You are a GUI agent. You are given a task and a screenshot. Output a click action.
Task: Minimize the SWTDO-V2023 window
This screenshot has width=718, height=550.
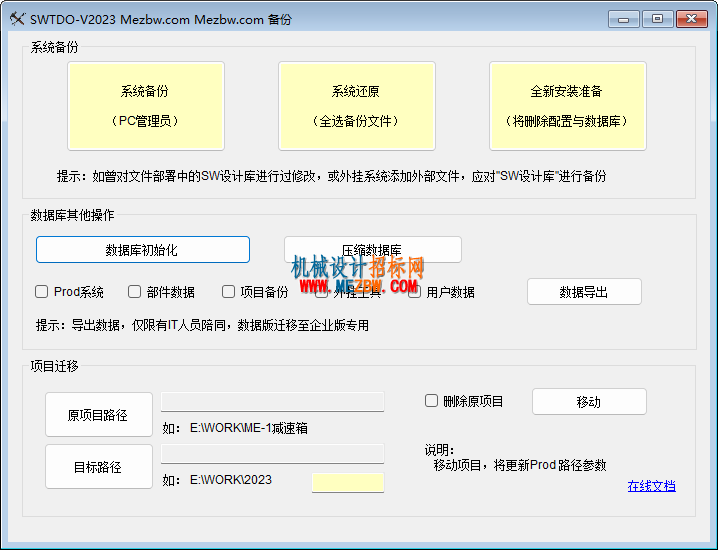624,19
